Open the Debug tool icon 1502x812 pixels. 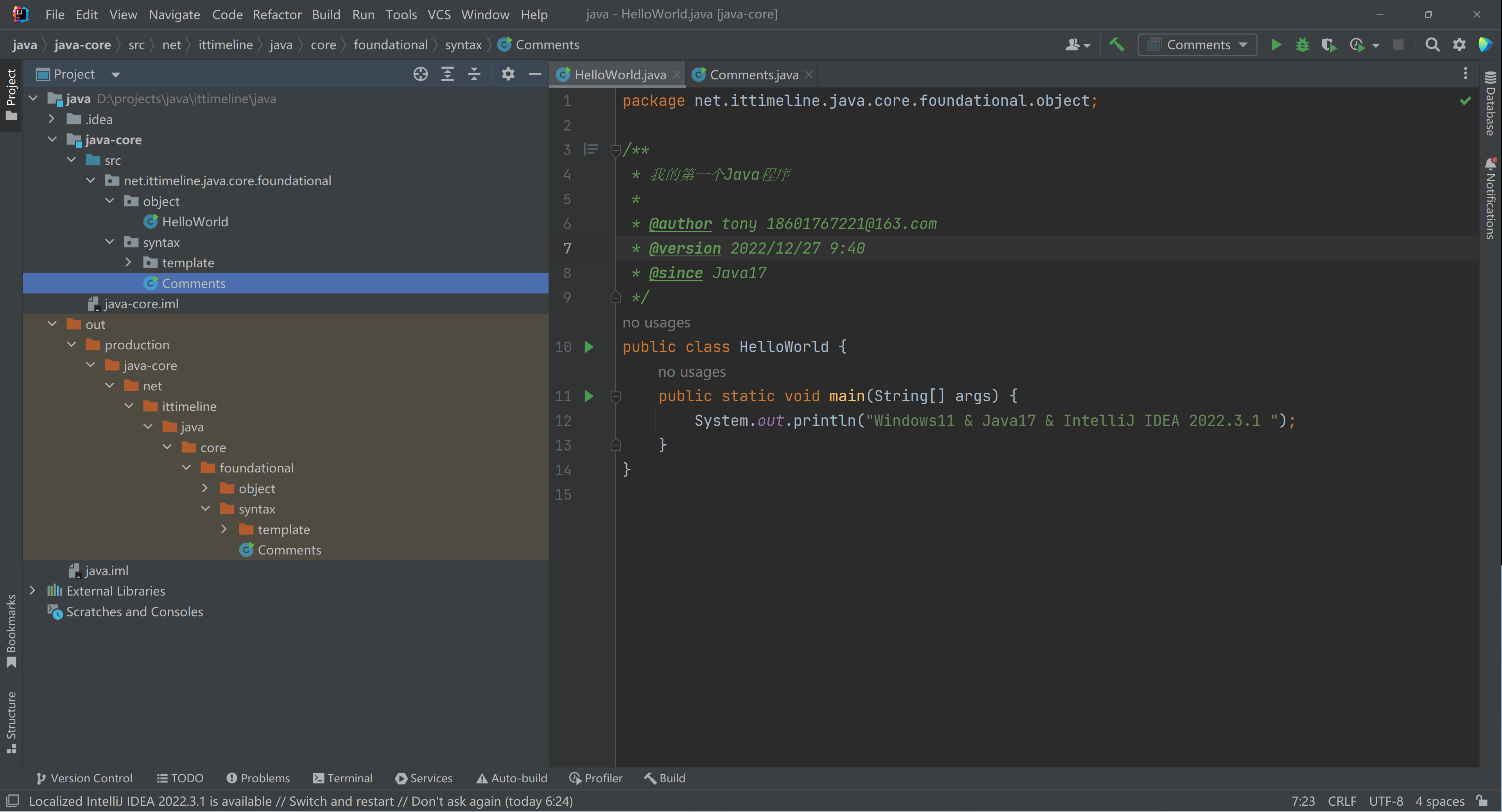pos(1302,44)
